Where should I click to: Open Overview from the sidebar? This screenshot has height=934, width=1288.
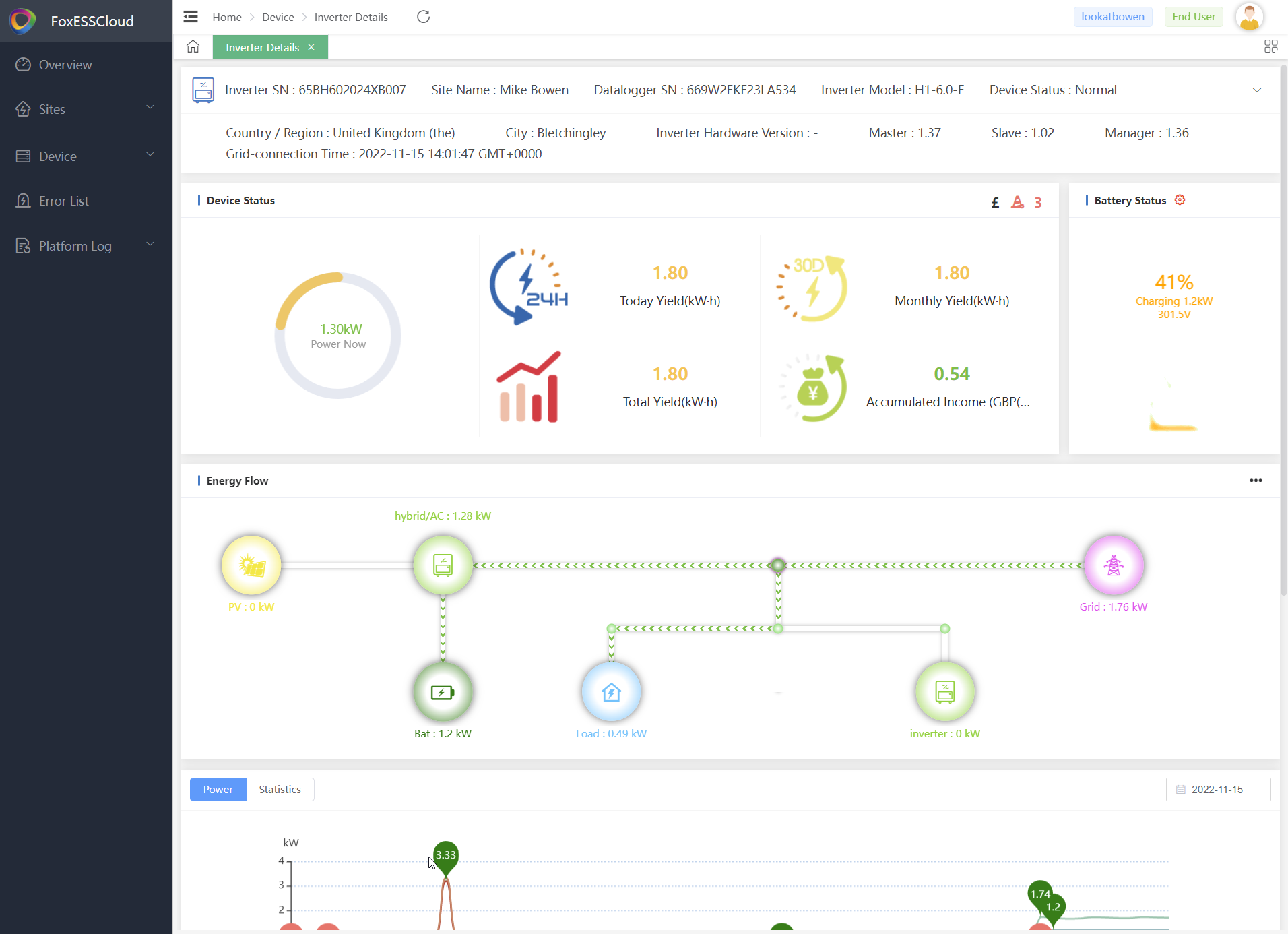coord(65,65)
